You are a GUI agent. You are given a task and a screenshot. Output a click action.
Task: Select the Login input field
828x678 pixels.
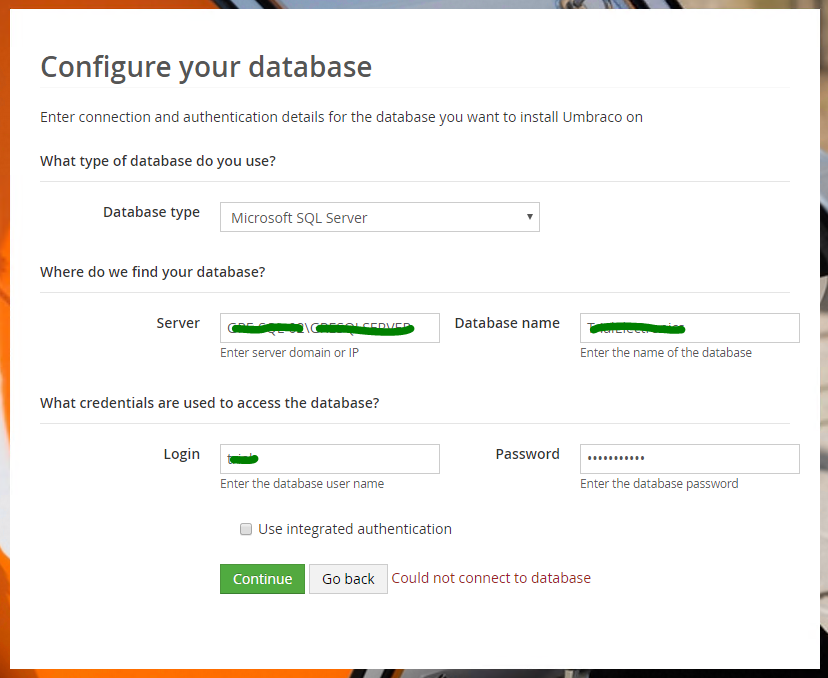[x=329, y=459]
